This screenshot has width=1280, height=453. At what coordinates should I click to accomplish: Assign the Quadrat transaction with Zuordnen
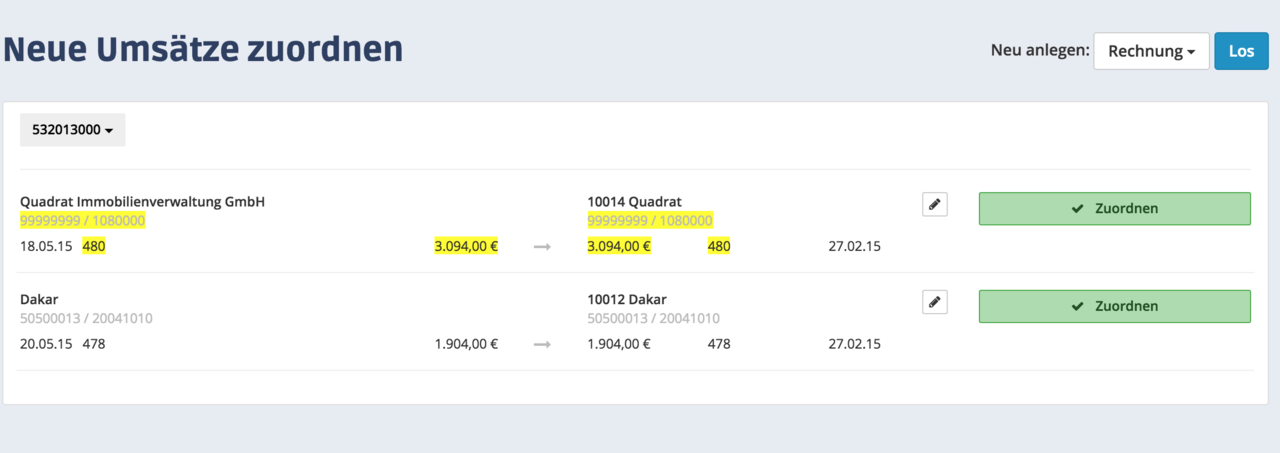tap(1114, 209)
